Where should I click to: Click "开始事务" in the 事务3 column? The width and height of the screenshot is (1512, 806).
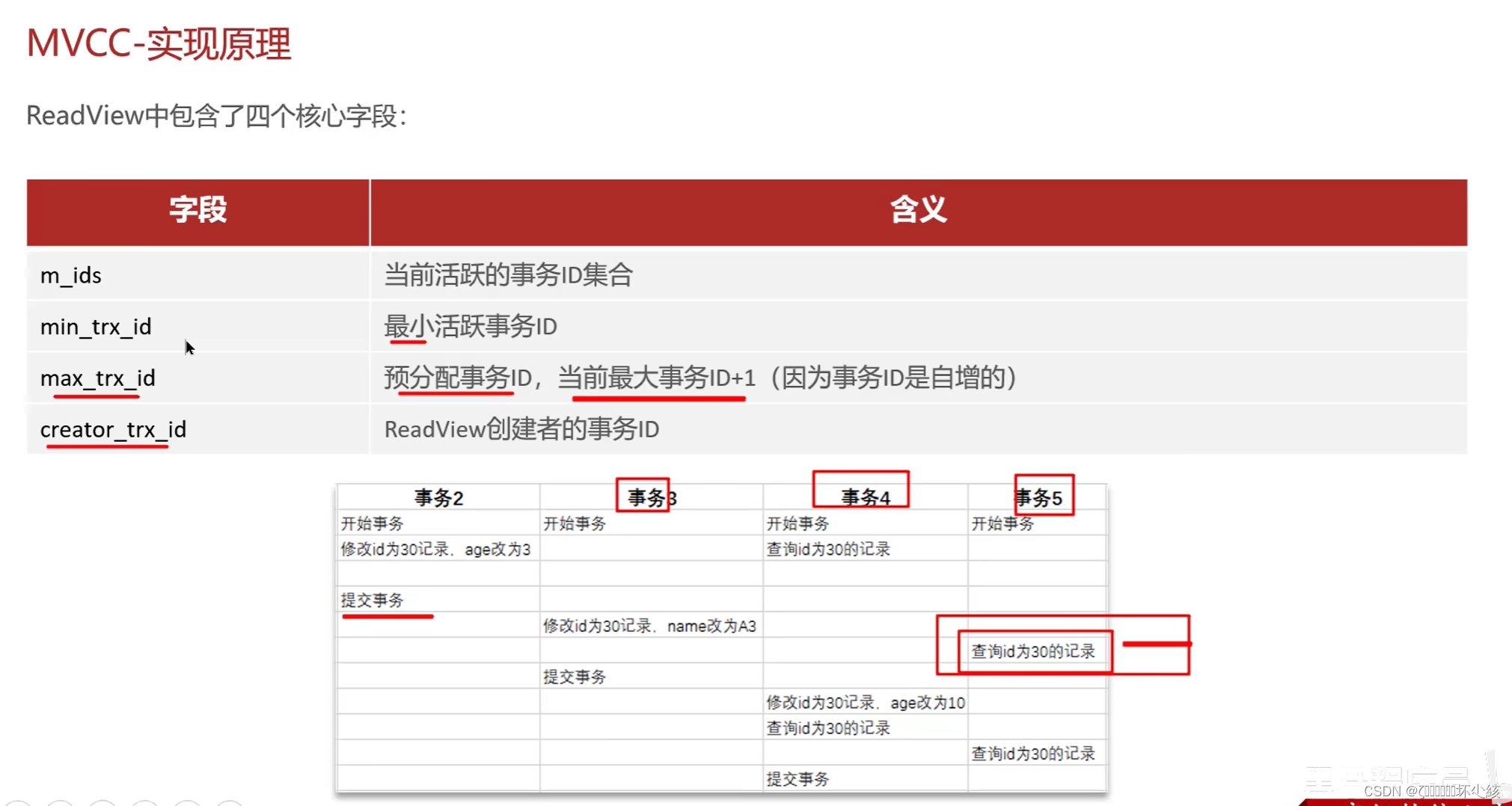pos(575,523)
